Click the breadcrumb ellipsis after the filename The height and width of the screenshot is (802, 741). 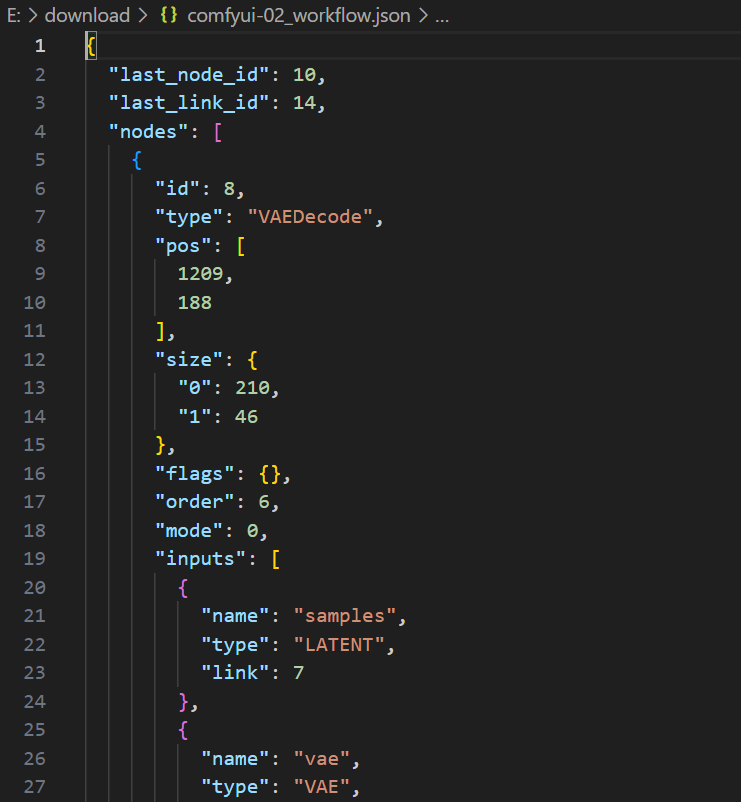pyautogui.click(x=443, y=15)
